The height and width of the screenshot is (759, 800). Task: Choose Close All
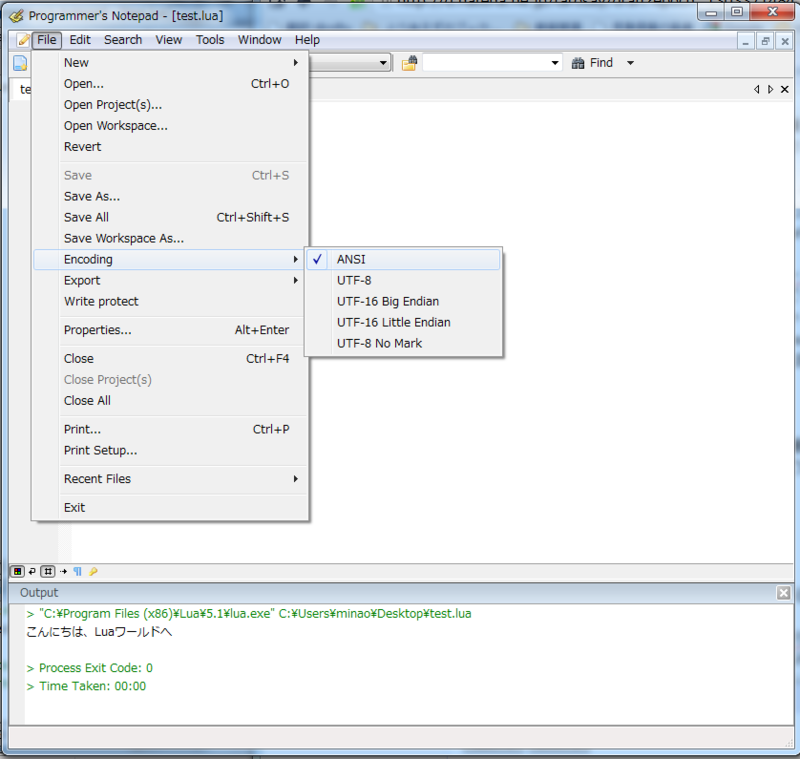coord(170,400)
